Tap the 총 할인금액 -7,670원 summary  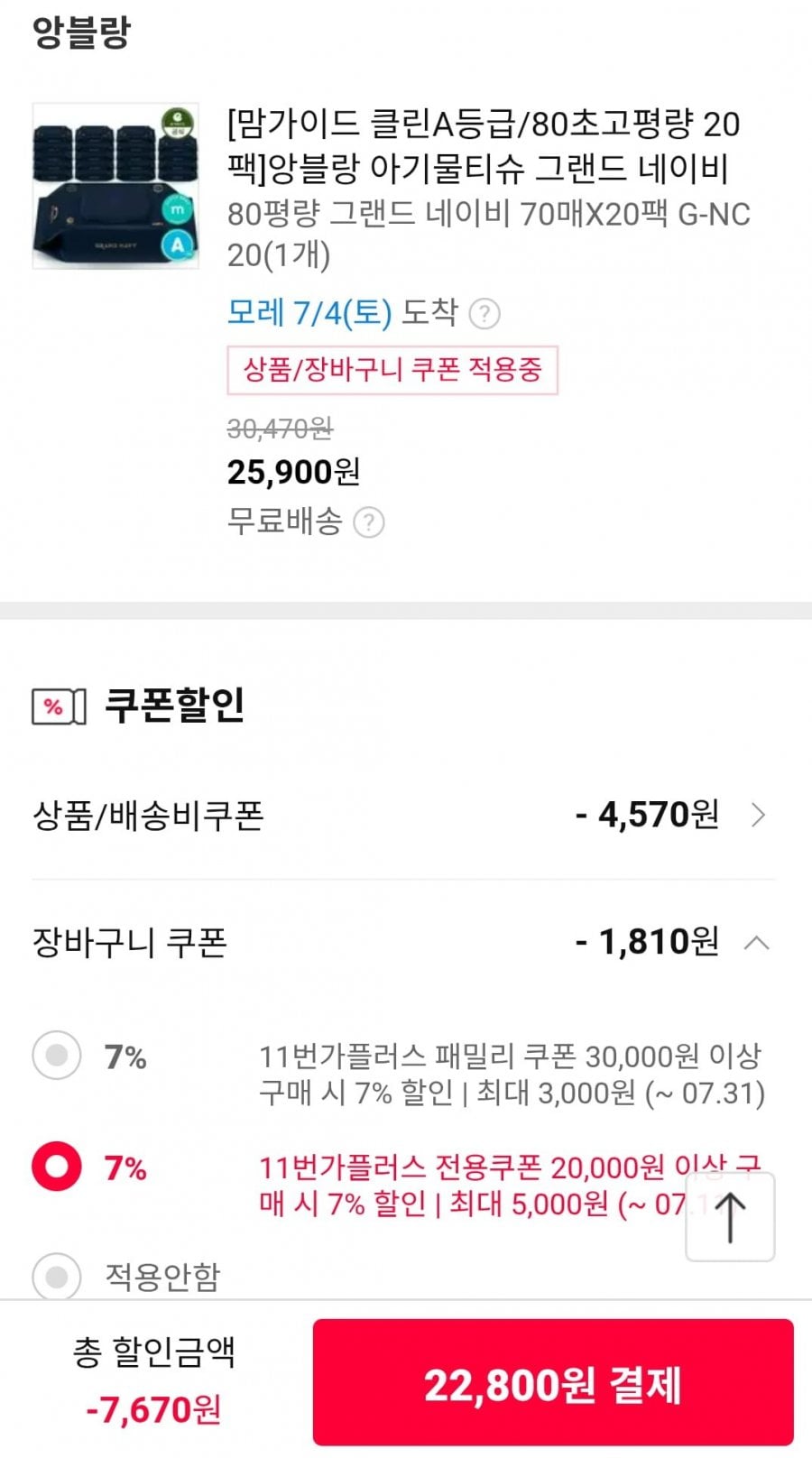(153, 1380)
